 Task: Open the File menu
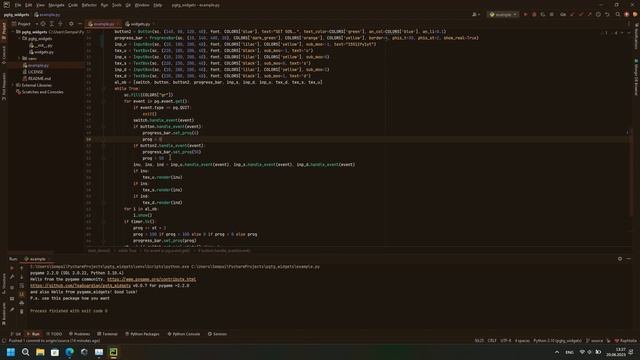[x=18, y=5]
